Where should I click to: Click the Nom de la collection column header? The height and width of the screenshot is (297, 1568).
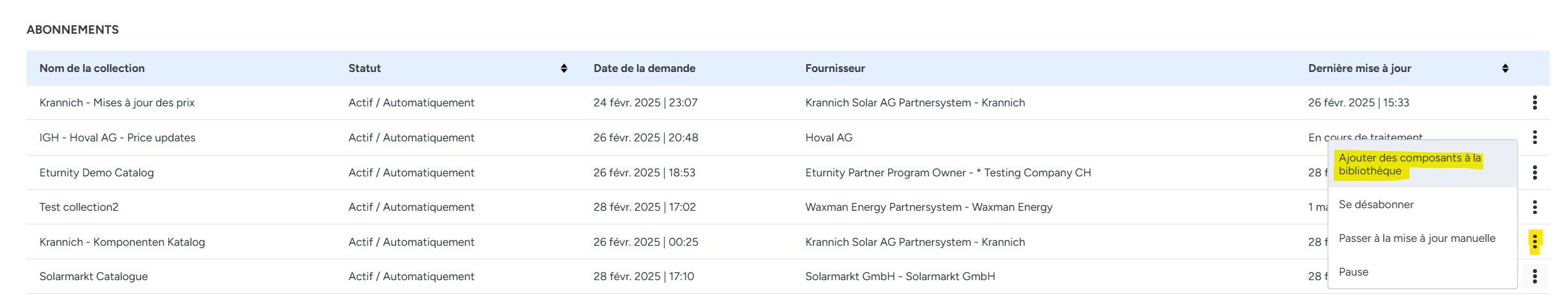[x=92, y=68]
